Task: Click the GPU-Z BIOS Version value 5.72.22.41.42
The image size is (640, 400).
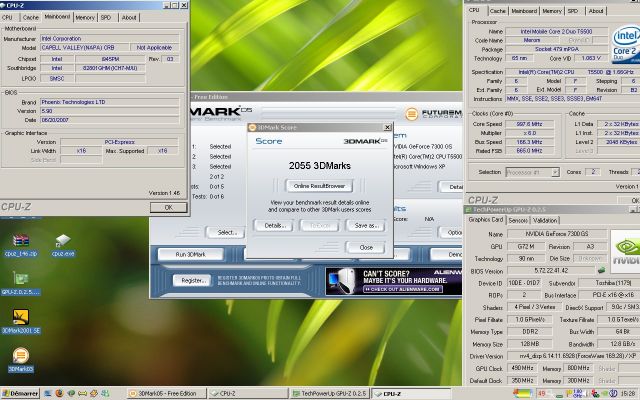Action: (551, 270)
